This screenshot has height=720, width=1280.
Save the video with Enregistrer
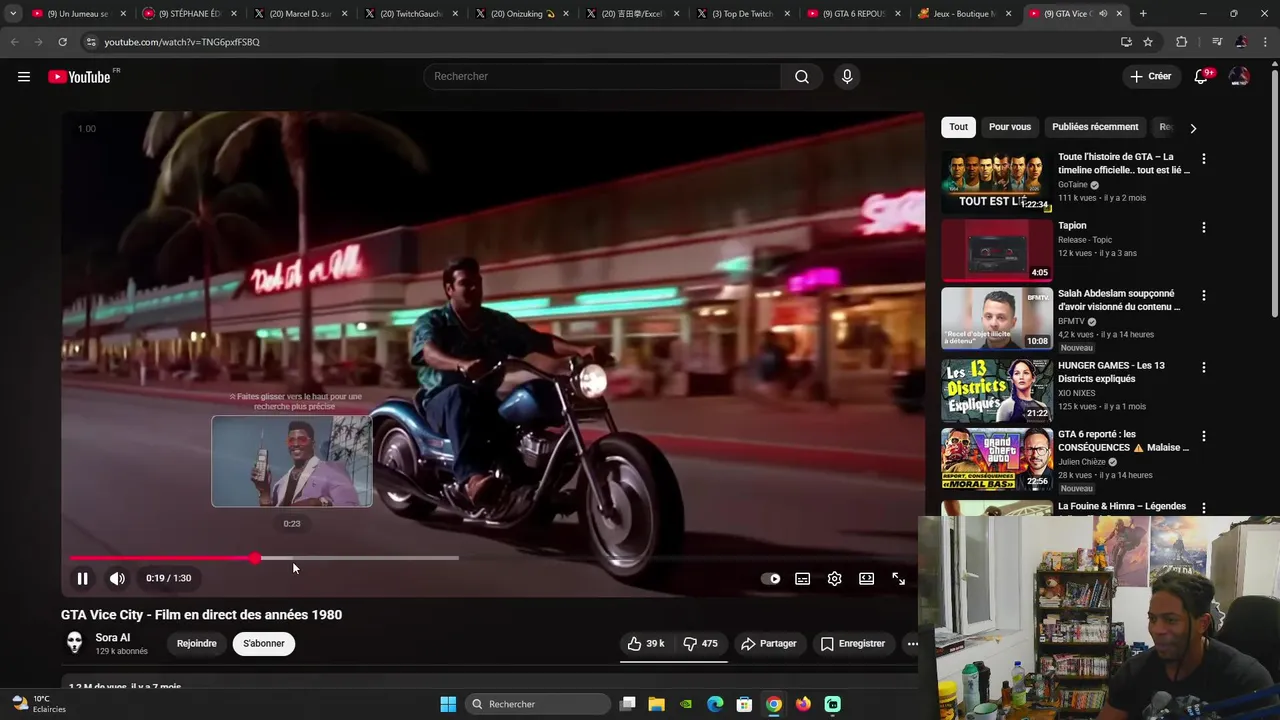(x=853, y=644)
